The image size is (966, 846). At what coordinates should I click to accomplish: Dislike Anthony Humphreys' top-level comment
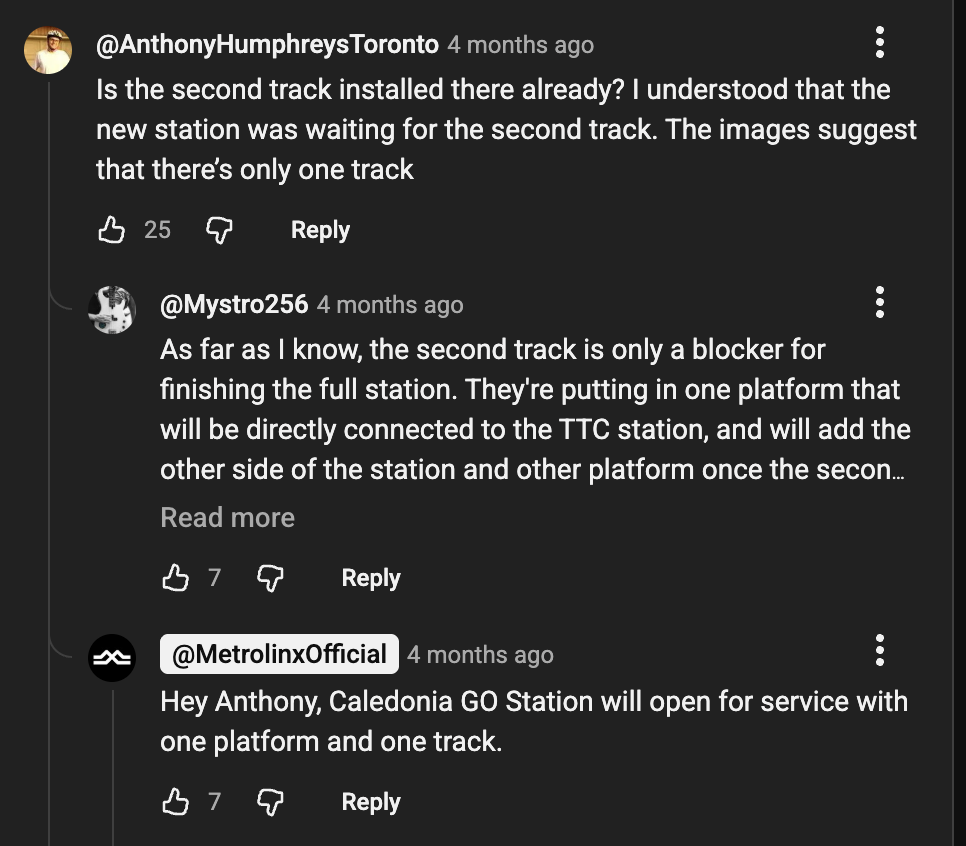point(219,230)
